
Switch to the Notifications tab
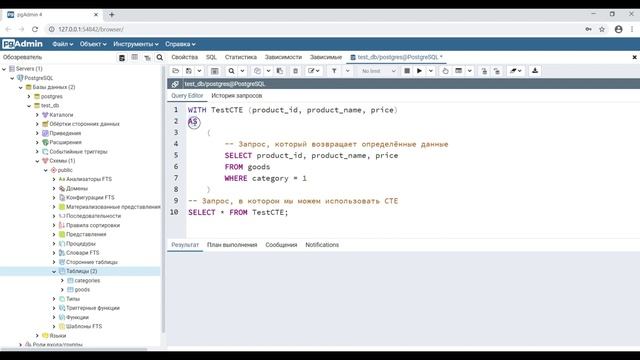click(322, 245)
